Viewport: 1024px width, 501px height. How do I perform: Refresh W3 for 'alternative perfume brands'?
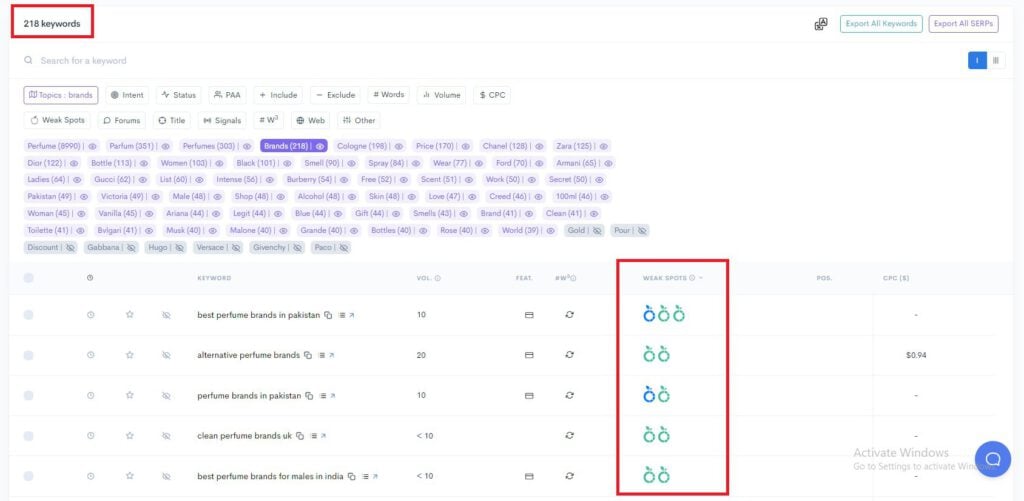tap(569, 355)
